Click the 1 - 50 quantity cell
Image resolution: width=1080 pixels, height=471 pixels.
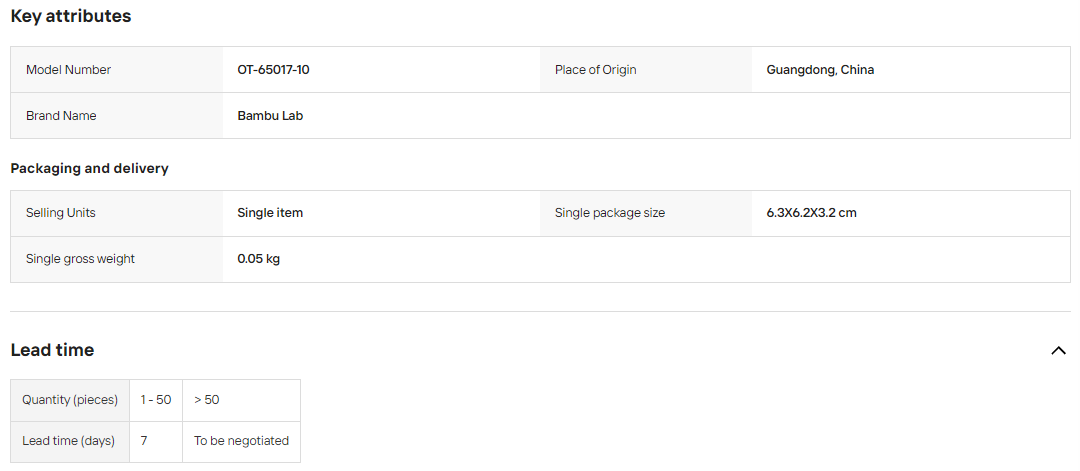[156, 400]
